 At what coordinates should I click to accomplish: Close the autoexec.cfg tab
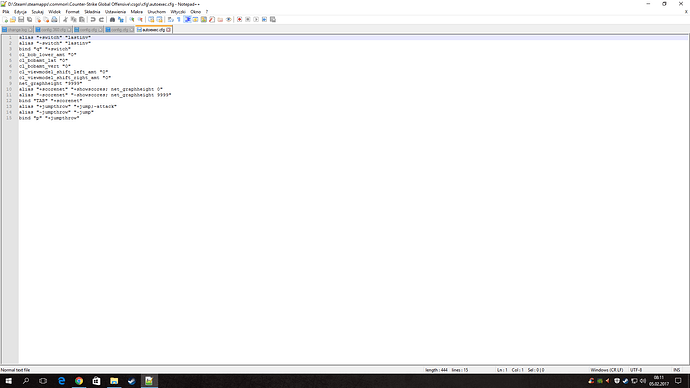[169, 29]
